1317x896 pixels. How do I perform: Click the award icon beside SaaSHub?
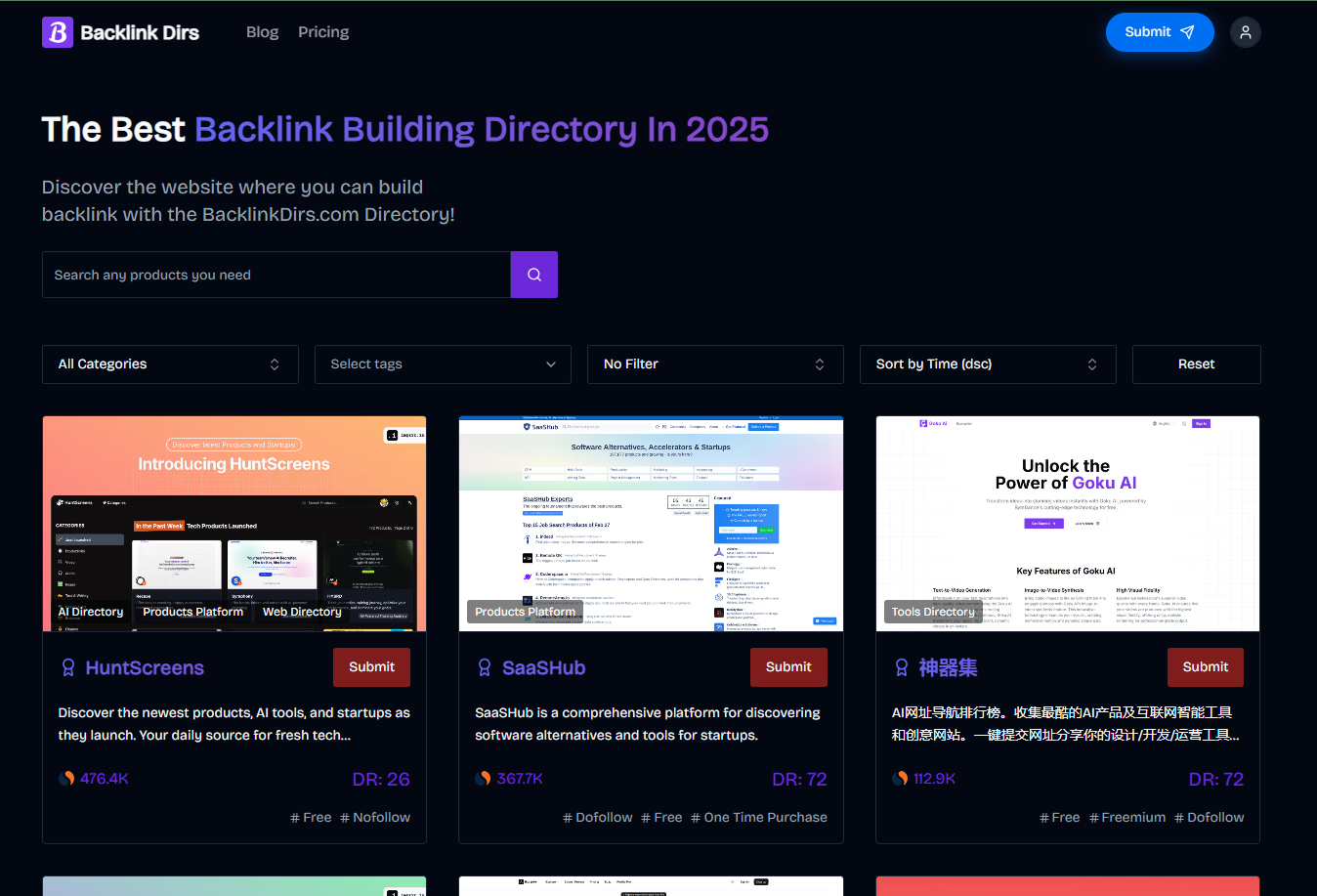[485, 667]
